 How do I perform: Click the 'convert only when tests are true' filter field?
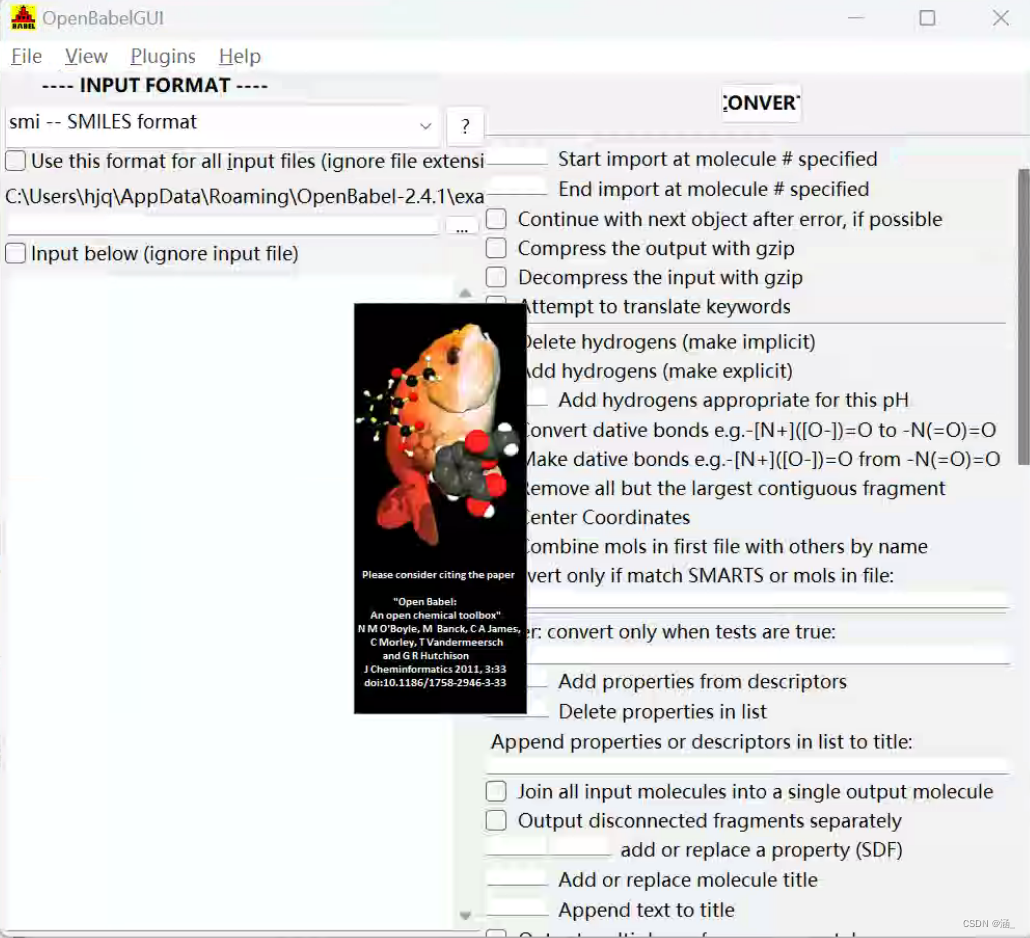tap(768, 656)
